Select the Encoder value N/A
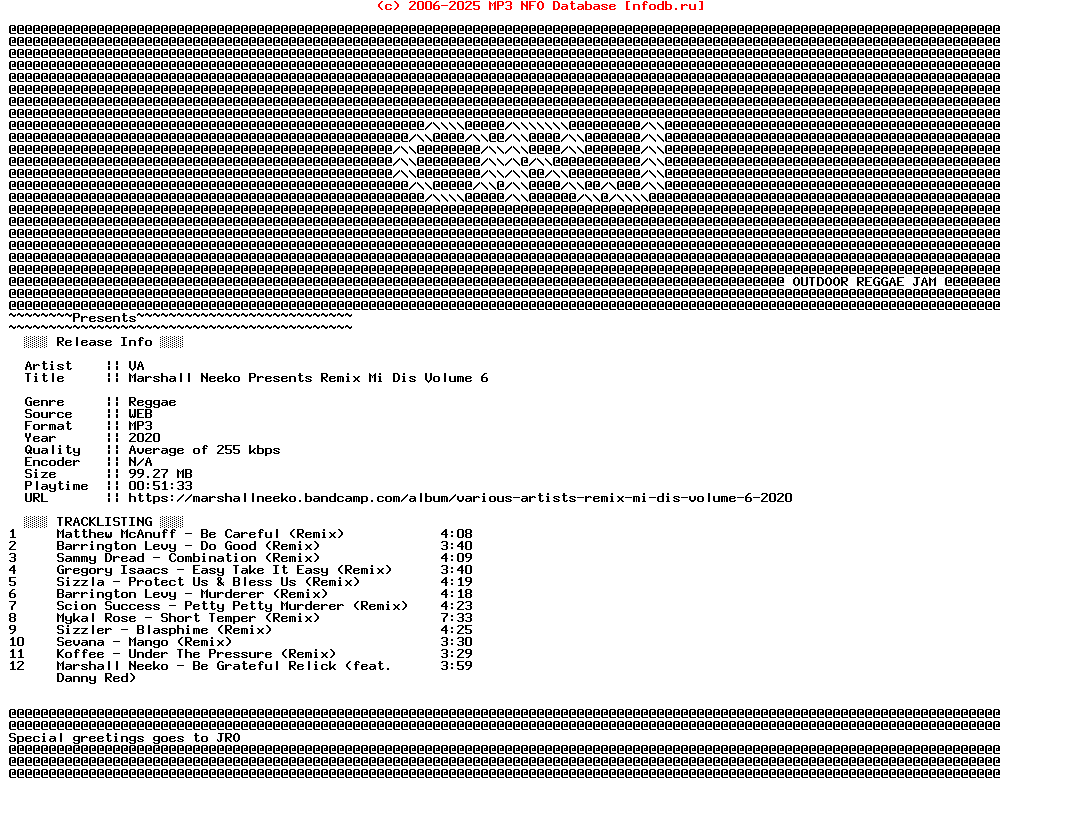1080x840 pixels. point(141,462)
